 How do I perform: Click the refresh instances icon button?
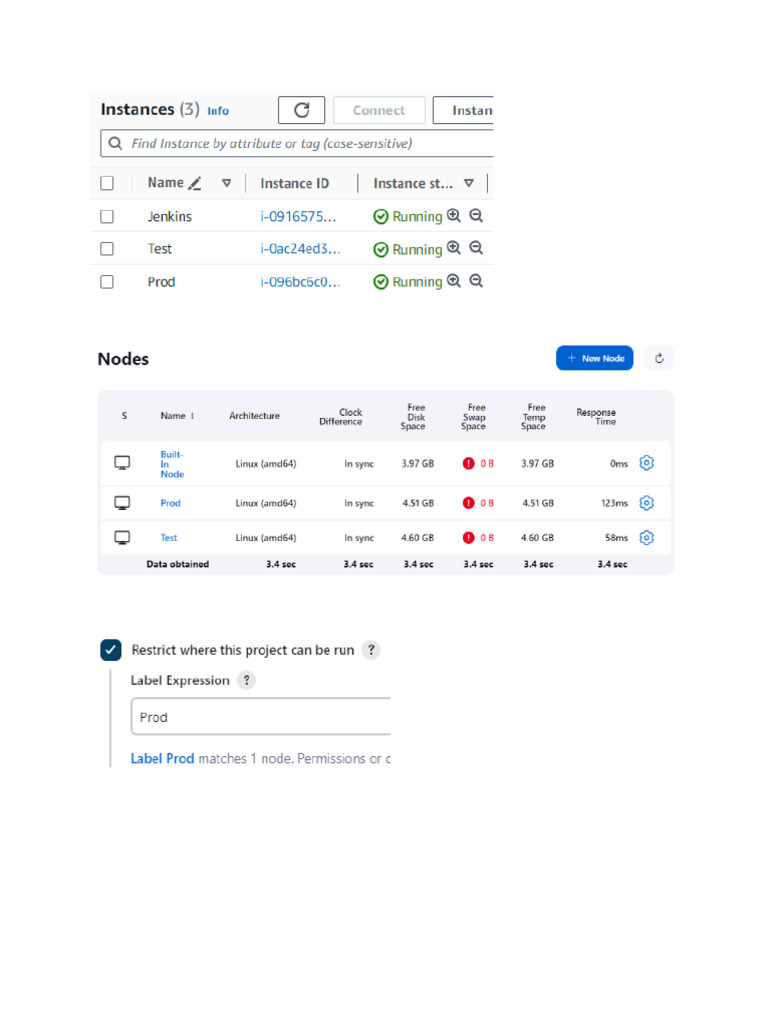[x=301, y=110]
